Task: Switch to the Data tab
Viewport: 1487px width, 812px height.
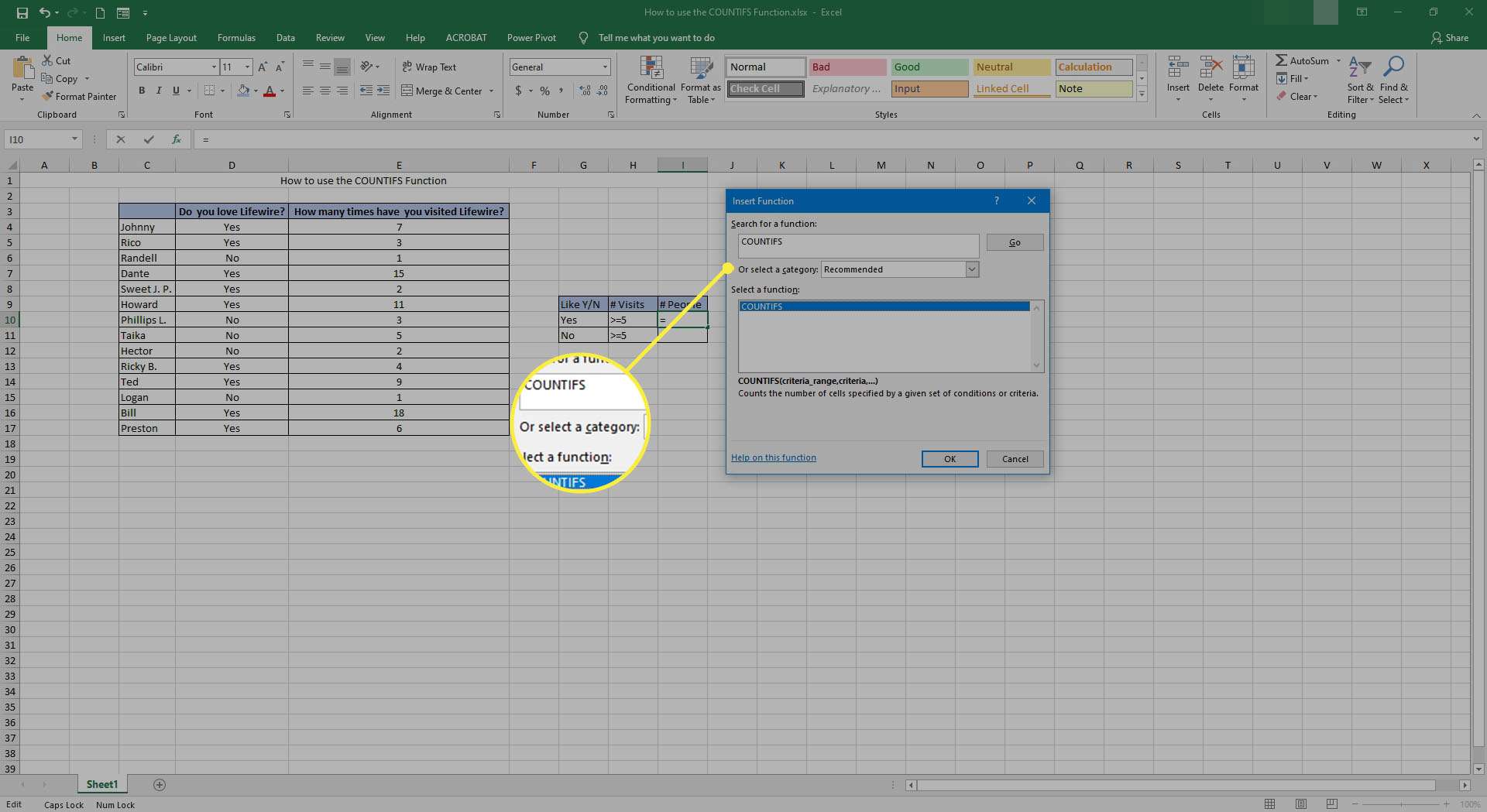Action: tap(285, 37)
